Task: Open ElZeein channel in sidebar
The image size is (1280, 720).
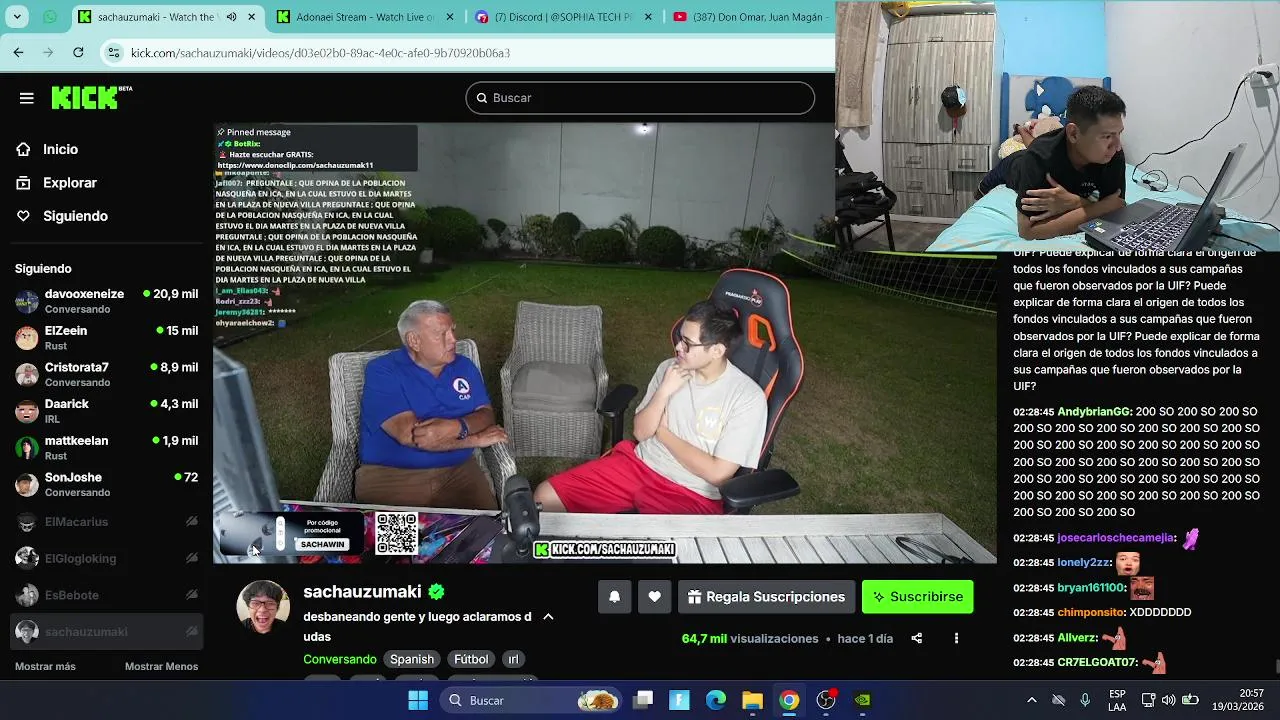Action: tap(107, 338)
